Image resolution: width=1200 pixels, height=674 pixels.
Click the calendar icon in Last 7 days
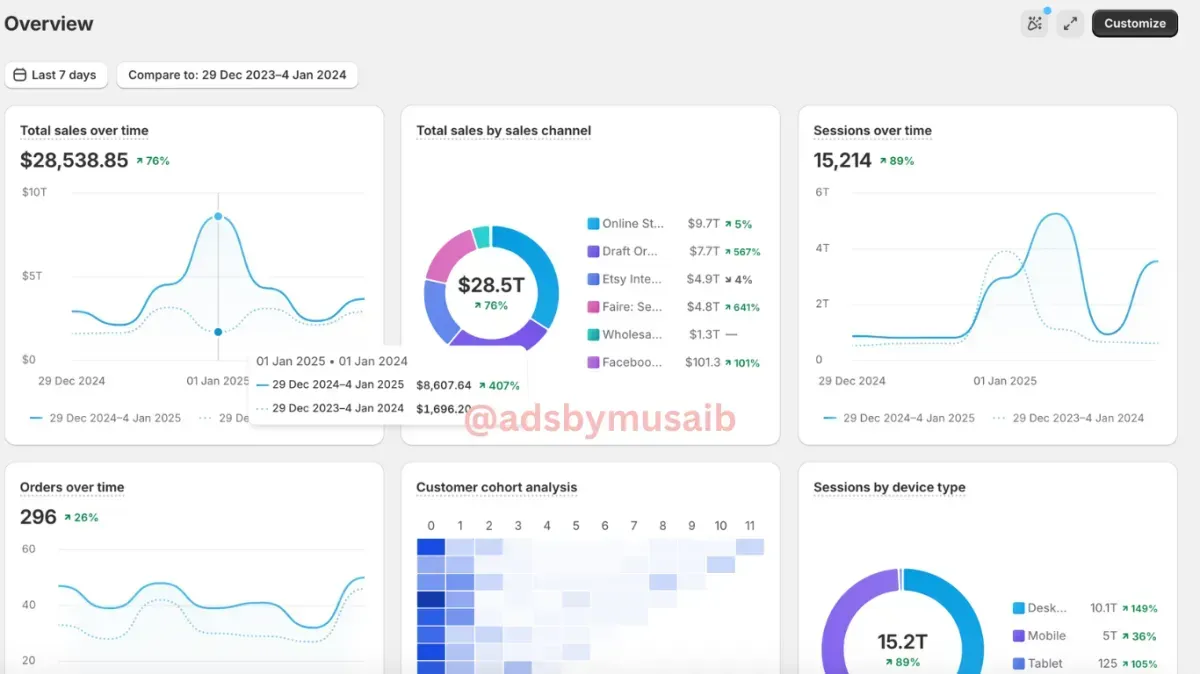[20, 75]
